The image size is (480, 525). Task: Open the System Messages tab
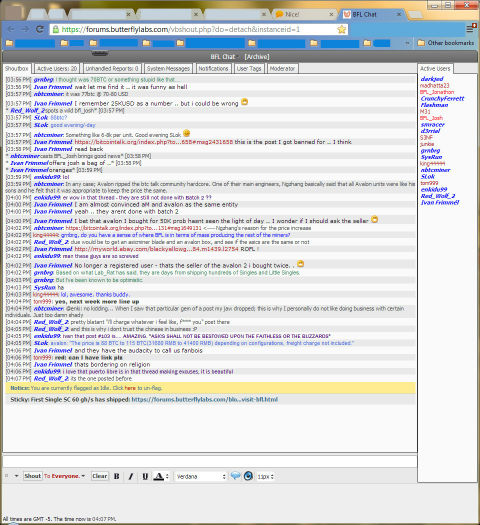click(168, 69)
